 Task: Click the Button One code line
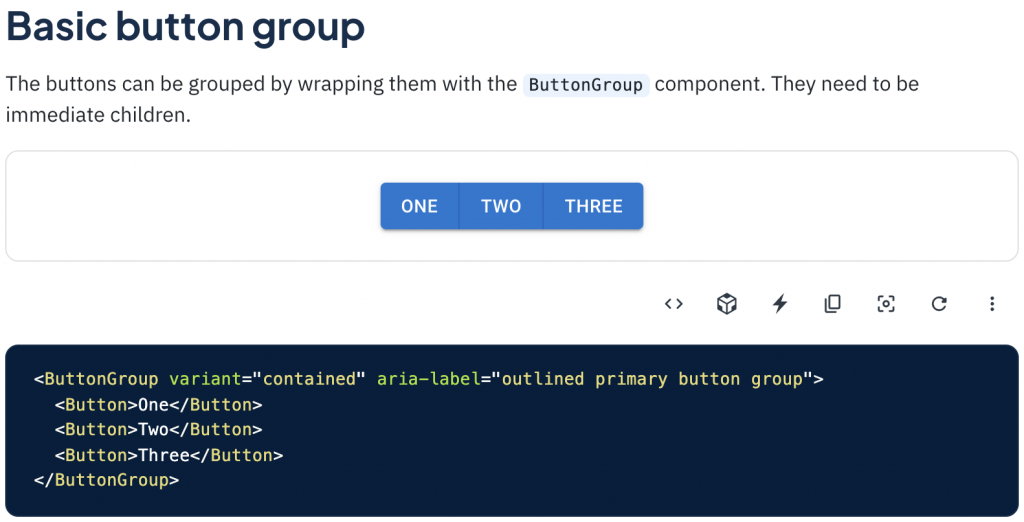pyautogui.click(x=159, y=404)
